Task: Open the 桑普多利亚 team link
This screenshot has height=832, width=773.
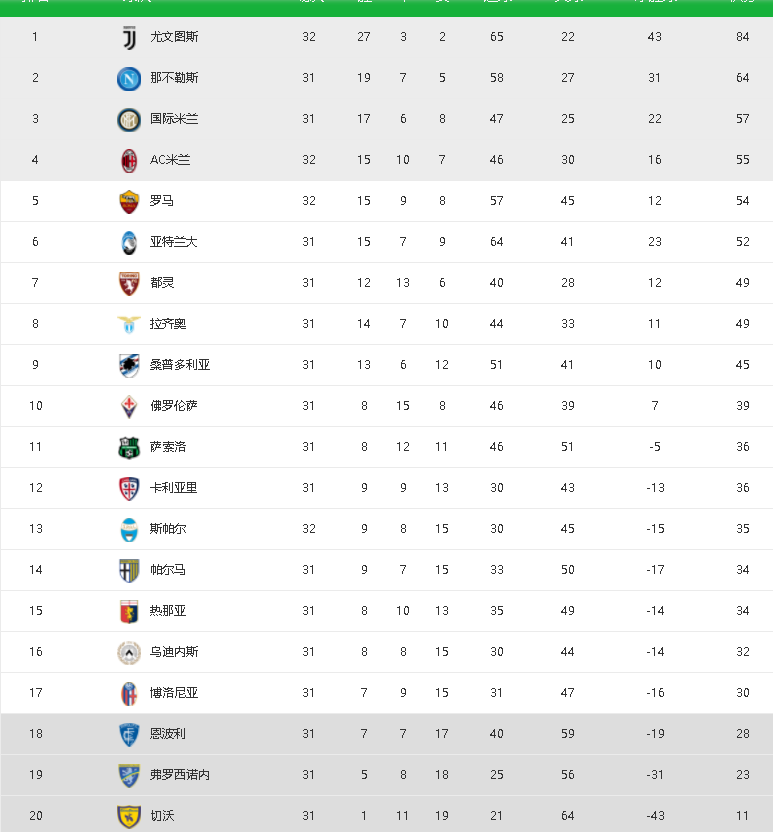Action: [x=180, y=365]
